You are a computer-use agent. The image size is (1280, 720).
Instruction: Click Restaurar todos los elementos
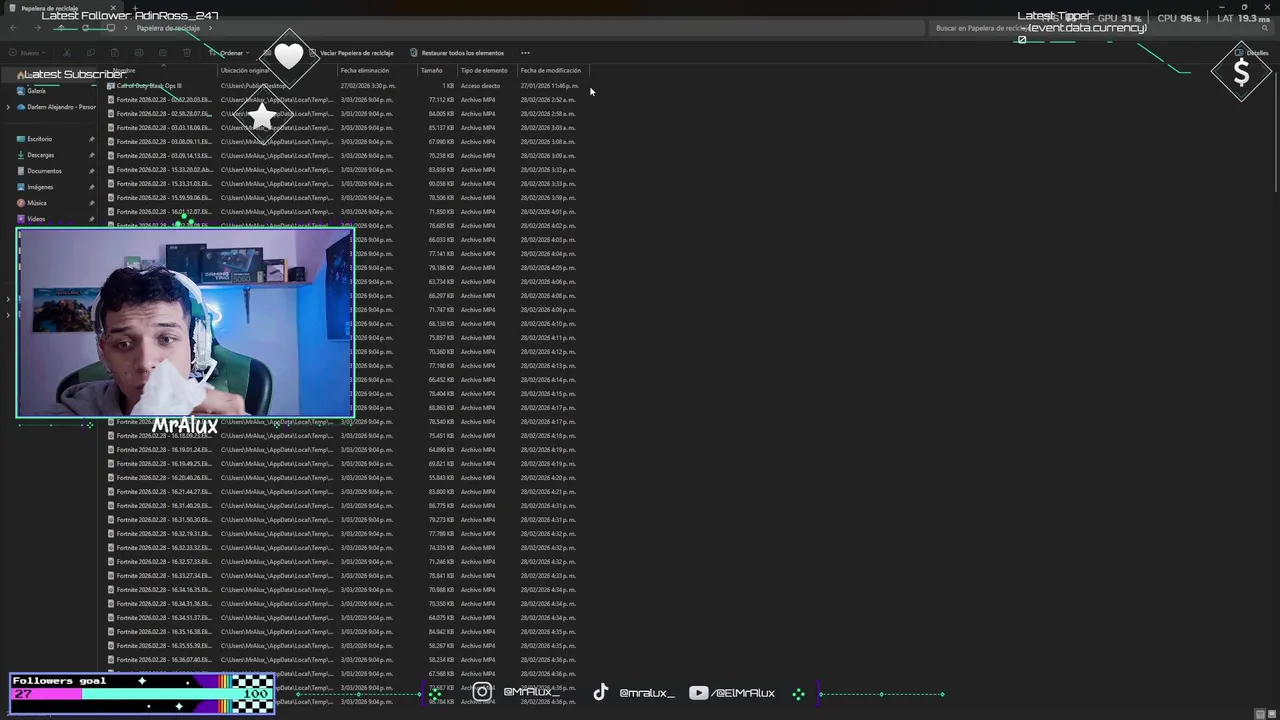coord(457,53)
